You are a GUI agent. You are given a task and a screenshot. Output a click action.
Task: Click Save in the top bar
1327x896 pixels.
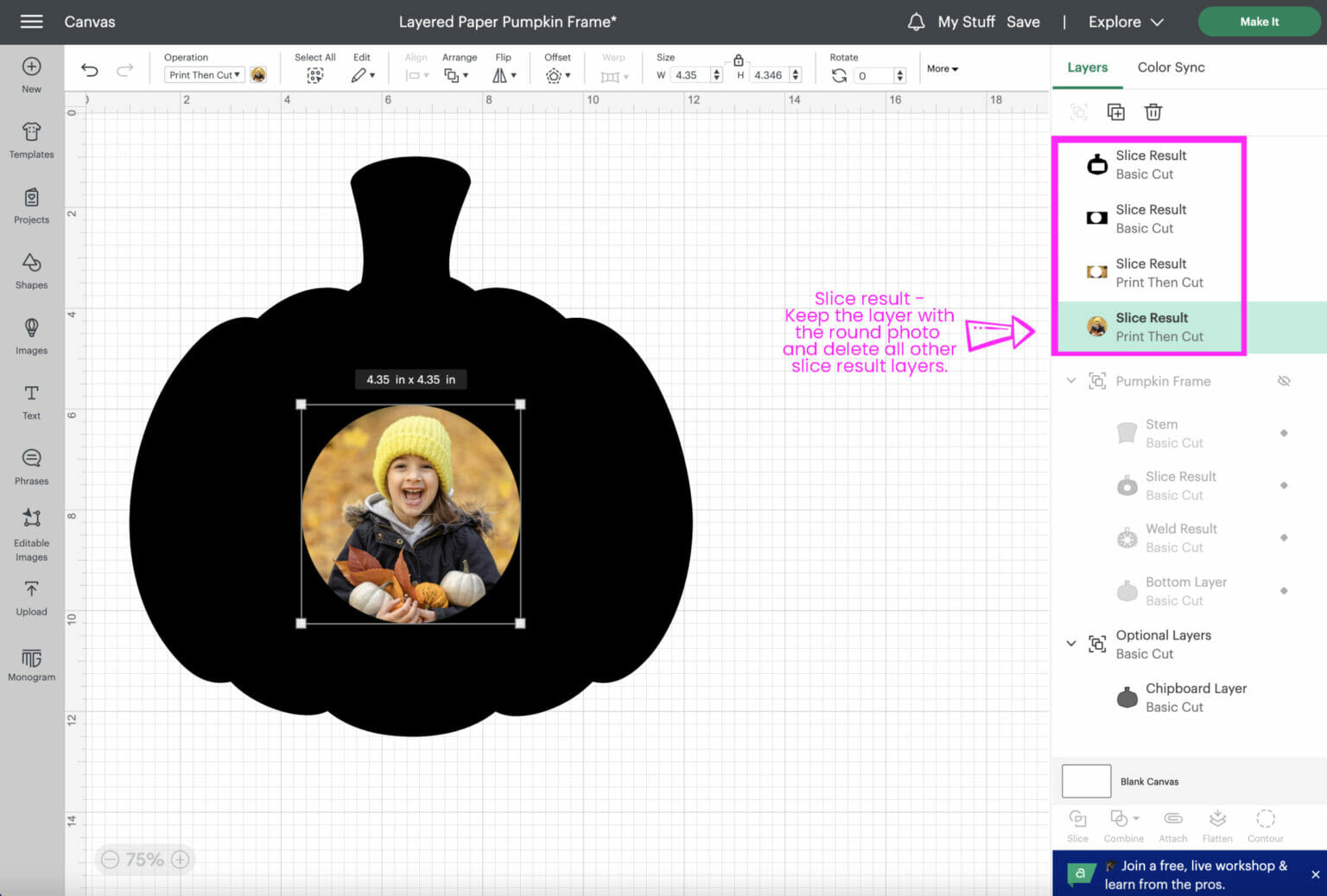(1023, 22)
